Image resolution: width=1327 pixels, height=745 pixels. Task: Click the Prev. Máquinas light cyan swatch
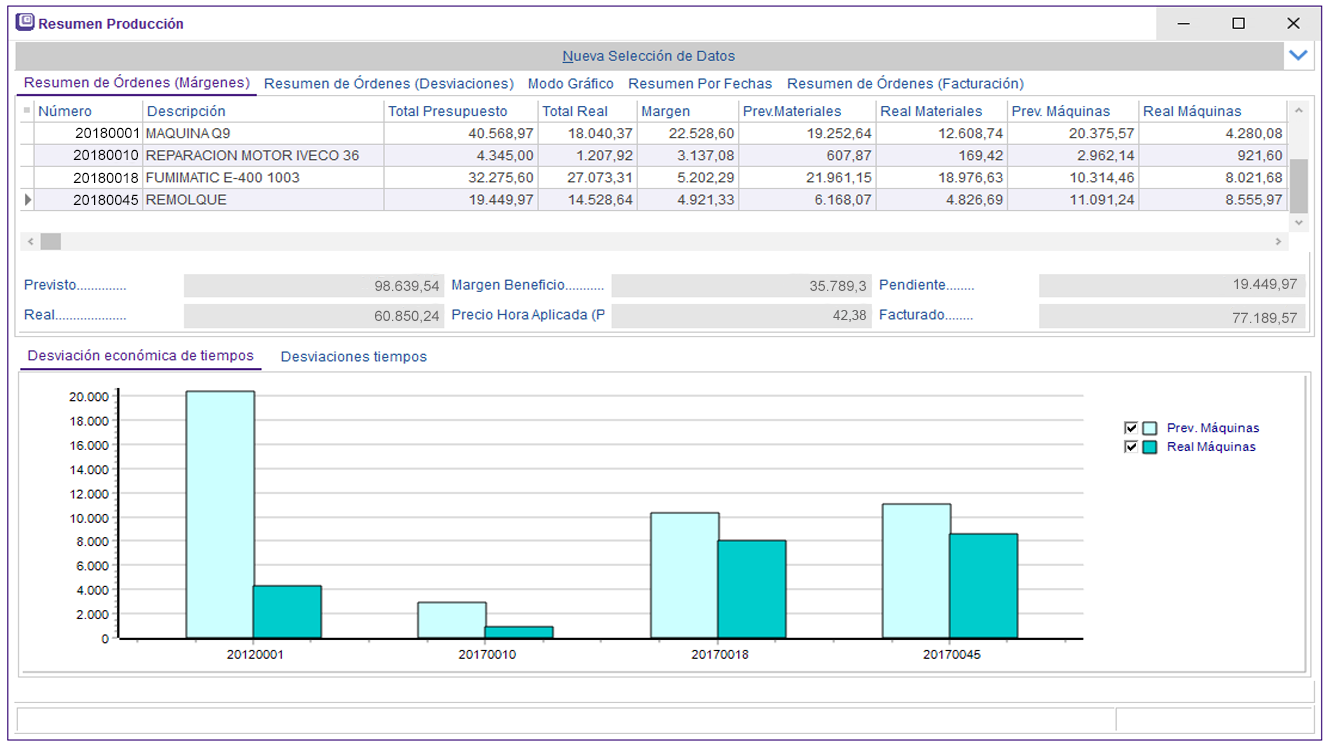1150,428
